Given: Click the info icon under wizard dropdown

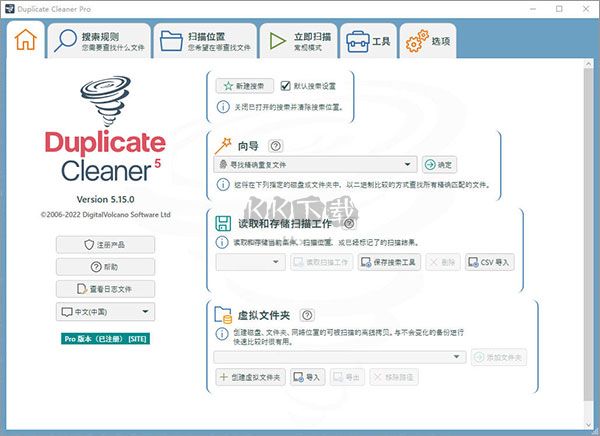Looking at the screenshot, I should (223, 185).
